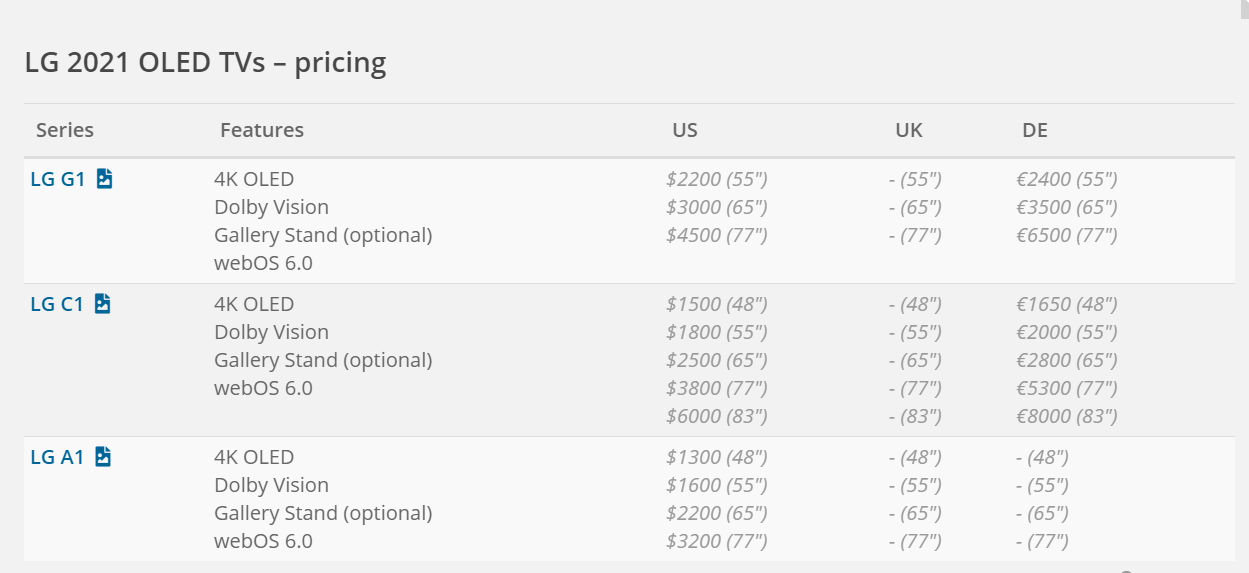Click the $2200 (55") US price for G1
Screen dimensions: 1249x573
click(716, 180)
